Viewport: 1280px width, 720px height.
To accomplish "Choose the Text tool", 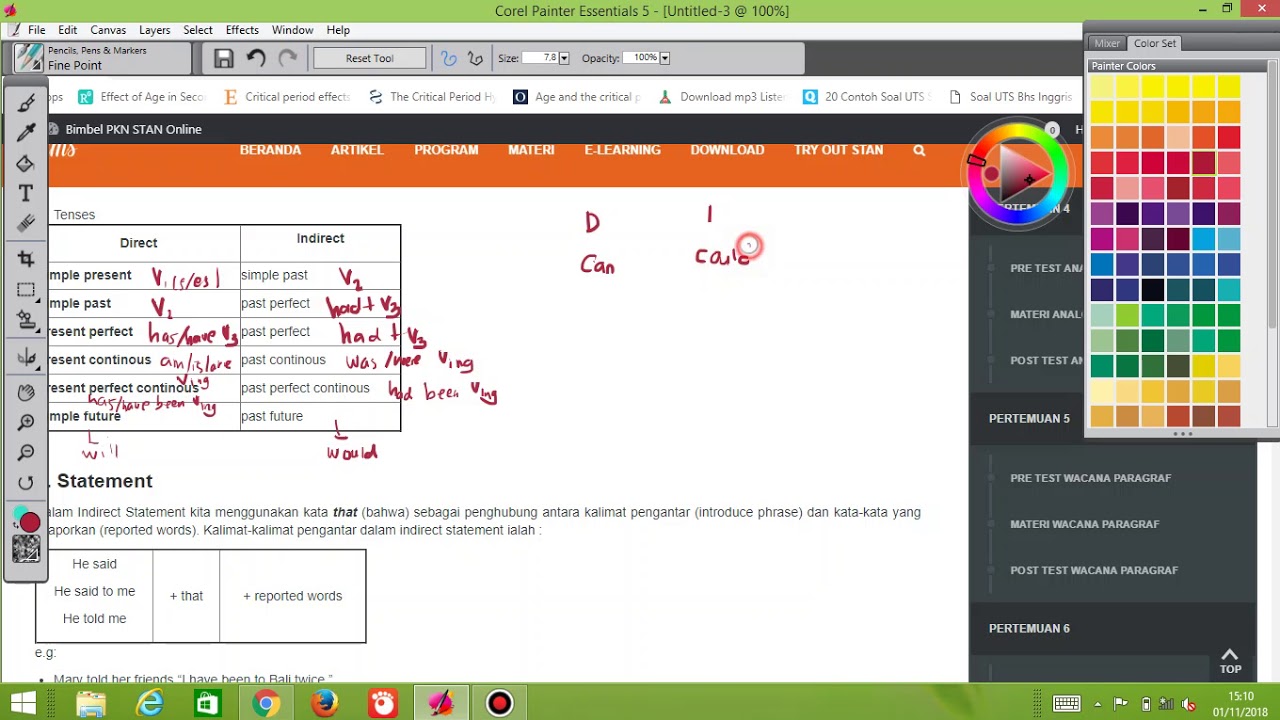I will click(26, 193).
